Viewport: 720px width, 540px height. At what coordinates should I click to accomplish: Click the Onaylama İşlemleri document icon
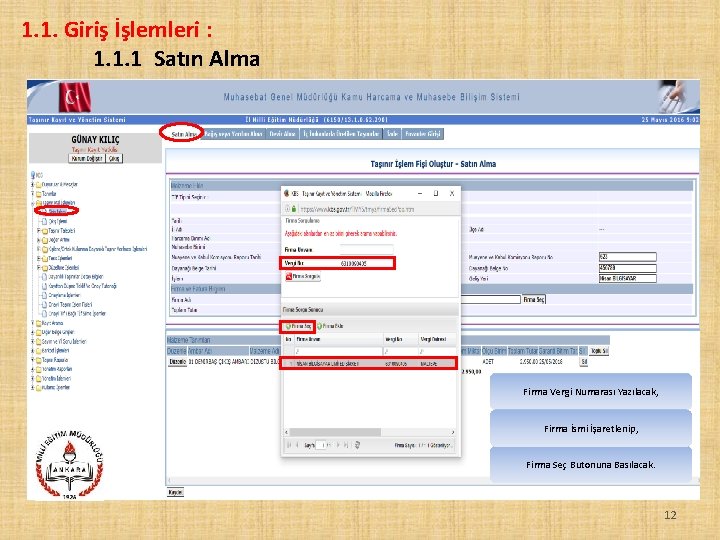click(45, 295)
